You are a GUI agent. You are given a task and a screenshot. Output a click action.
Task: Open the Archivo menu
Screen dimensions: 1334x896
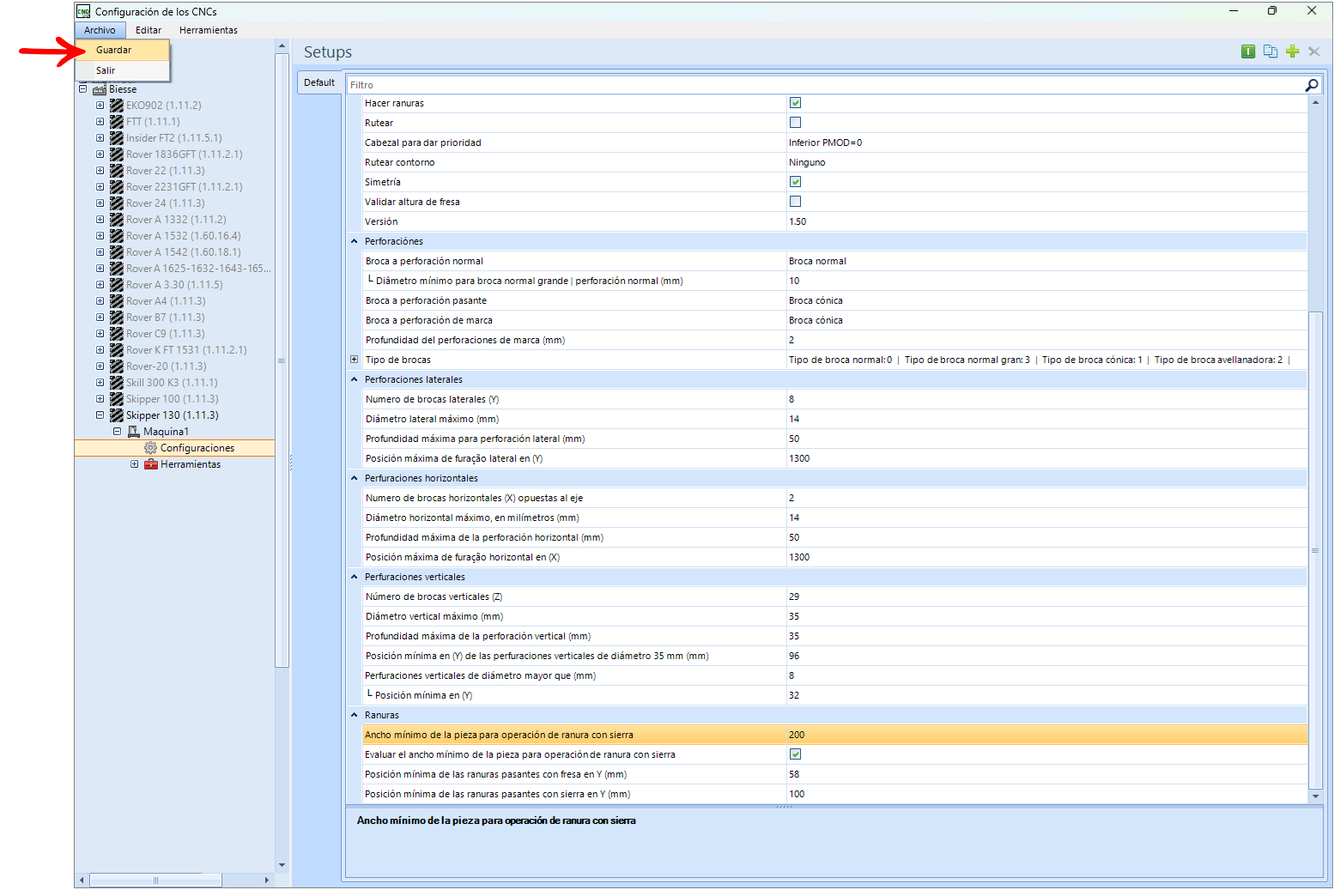(x=100, y=30)
